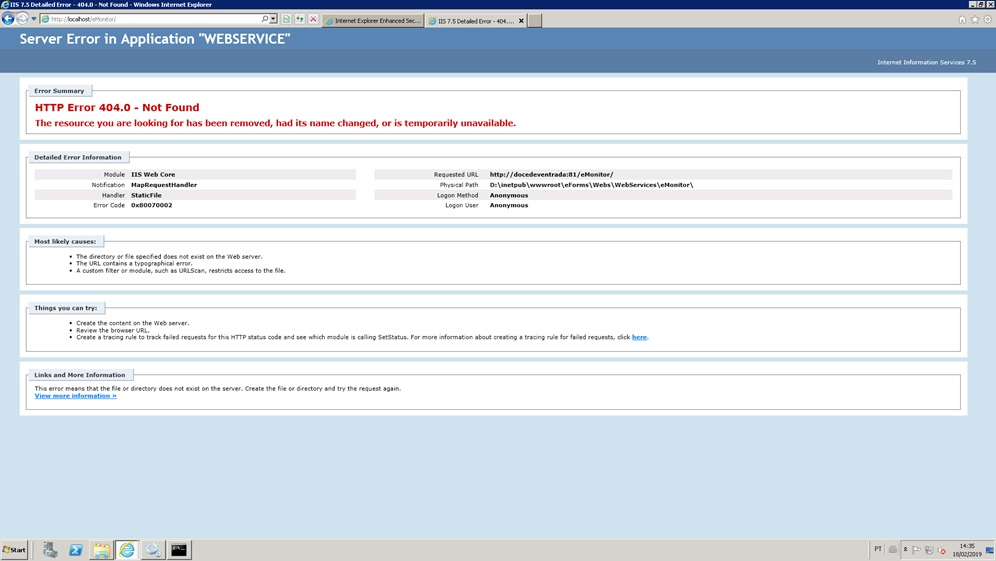Viewport: 996px width, 561px height.
Task: Expand the address bar autocomplete dropdown
Action: pyautogui.click(x=273, y=19)
